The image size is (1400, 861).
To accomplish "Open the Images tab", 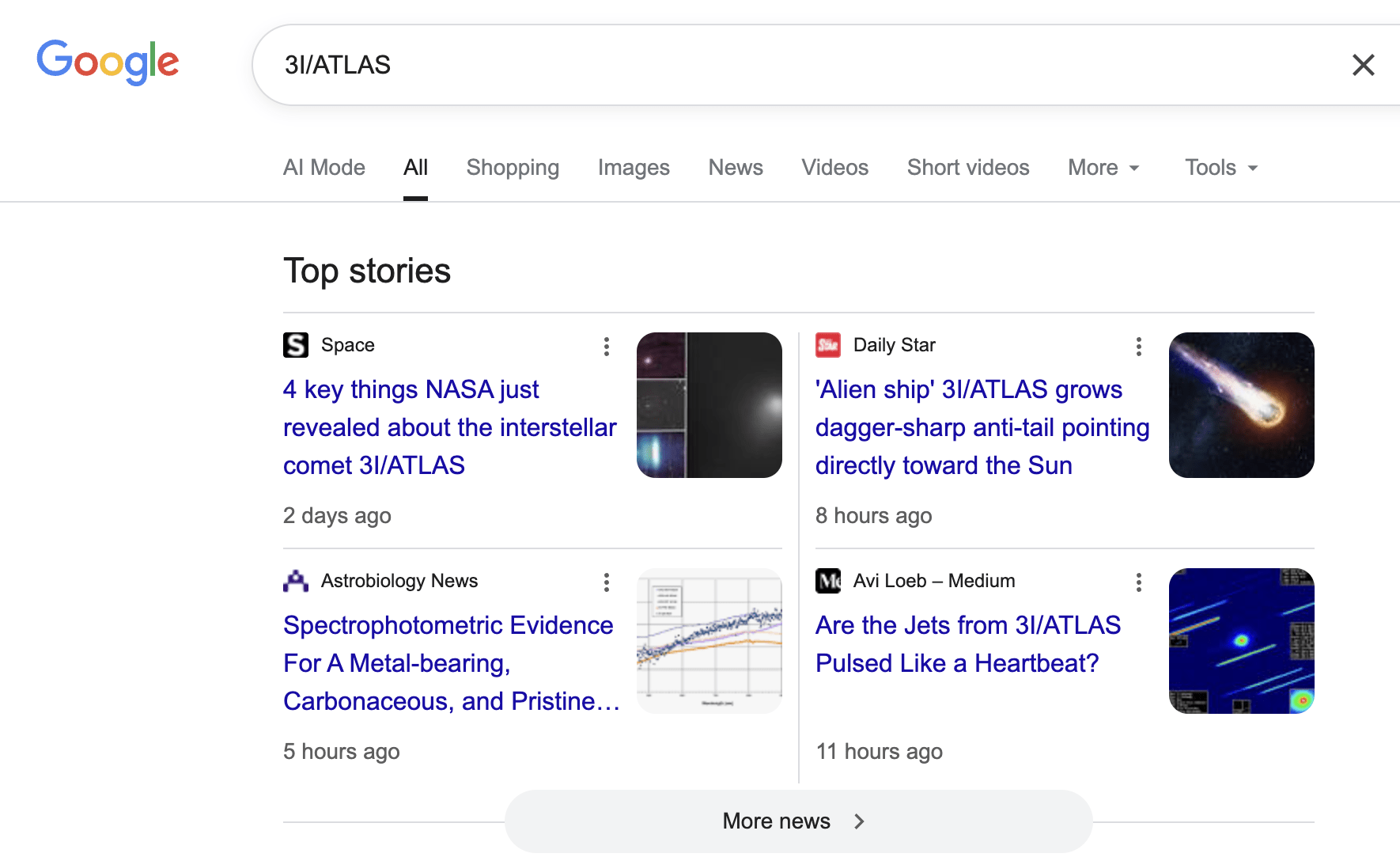I will 634,168.
